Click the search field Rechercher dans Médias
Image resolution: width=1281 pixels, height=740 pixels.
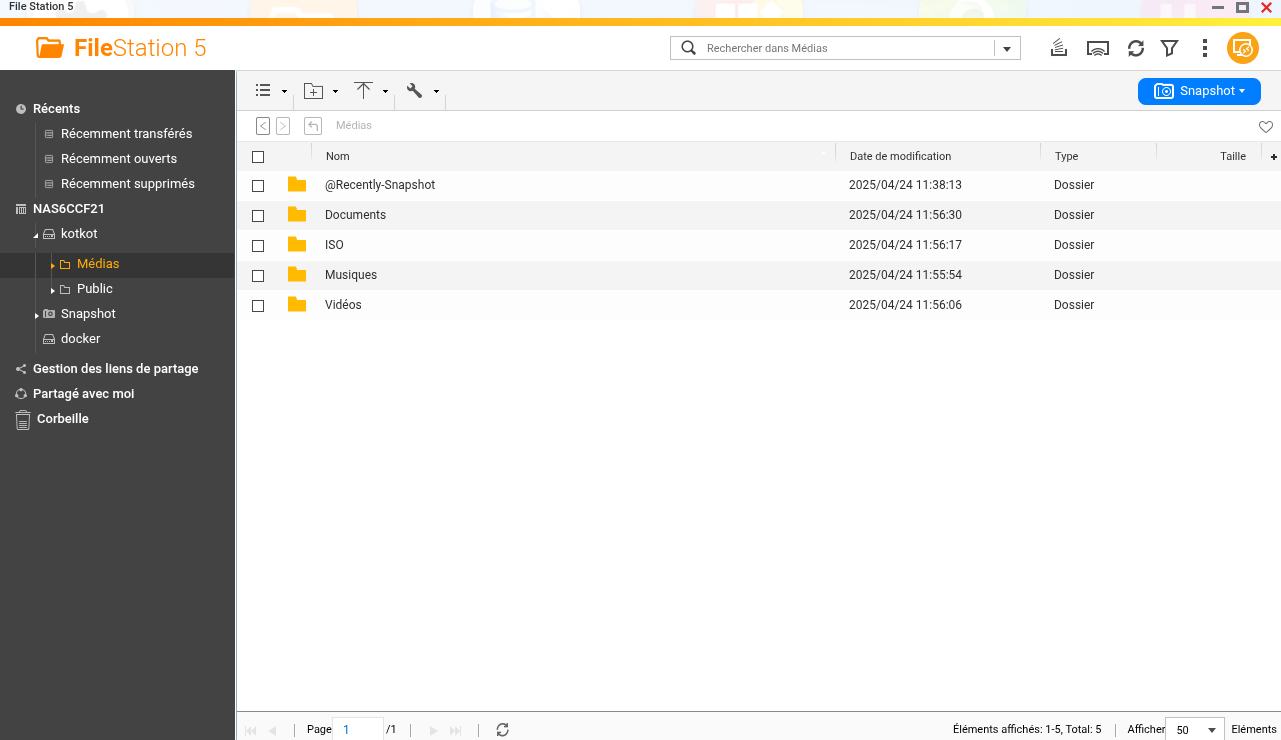click(848, 48)
